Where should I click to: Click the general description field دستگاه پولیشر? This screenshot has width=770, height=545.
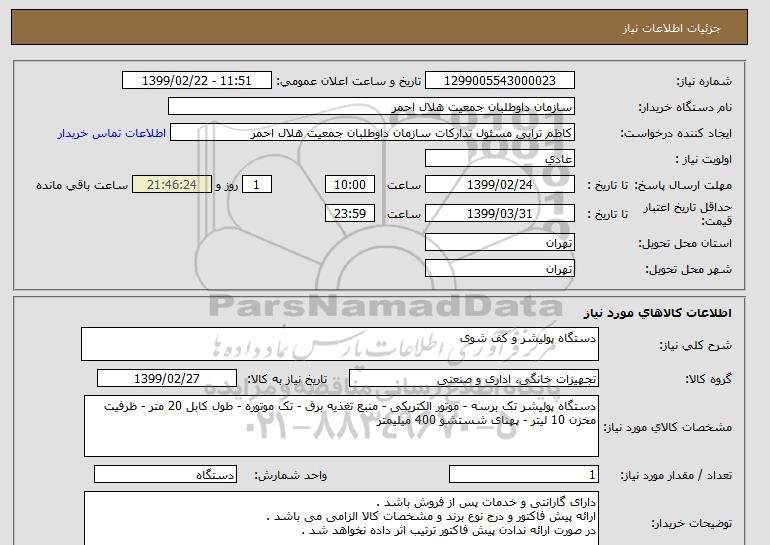(340, 344)
